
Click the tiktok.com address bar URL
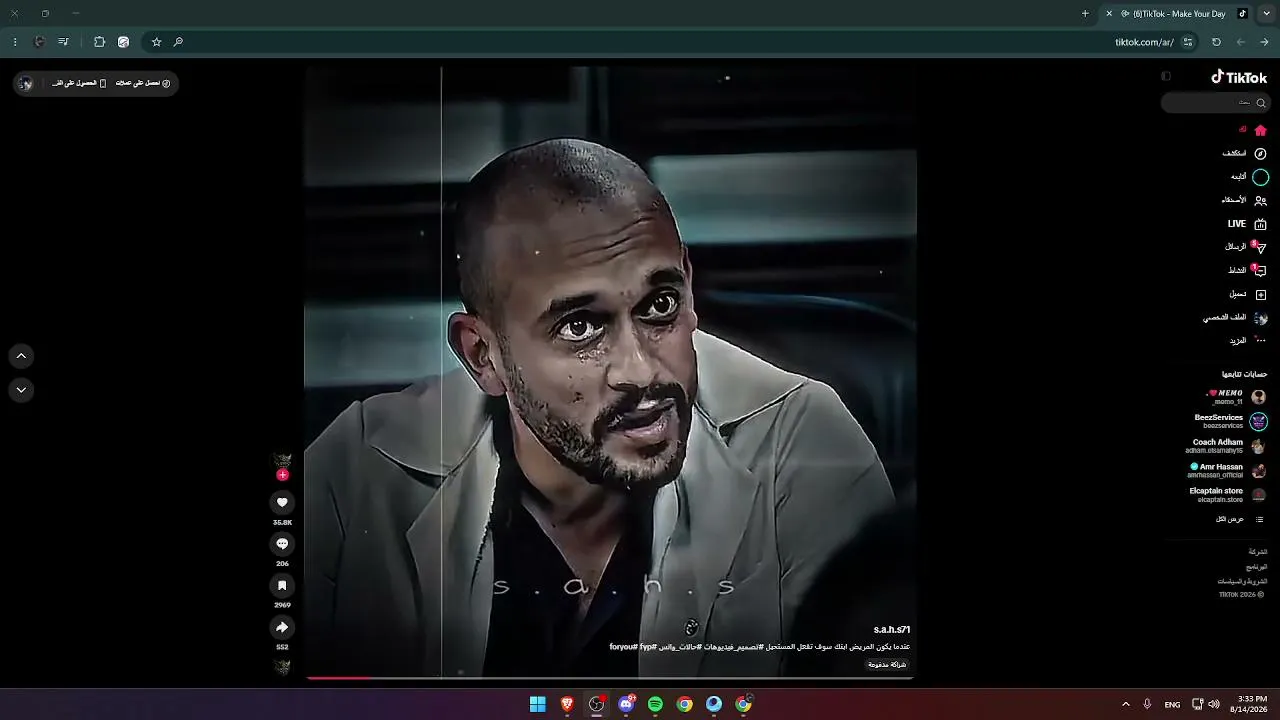[x=1144, y=42]
